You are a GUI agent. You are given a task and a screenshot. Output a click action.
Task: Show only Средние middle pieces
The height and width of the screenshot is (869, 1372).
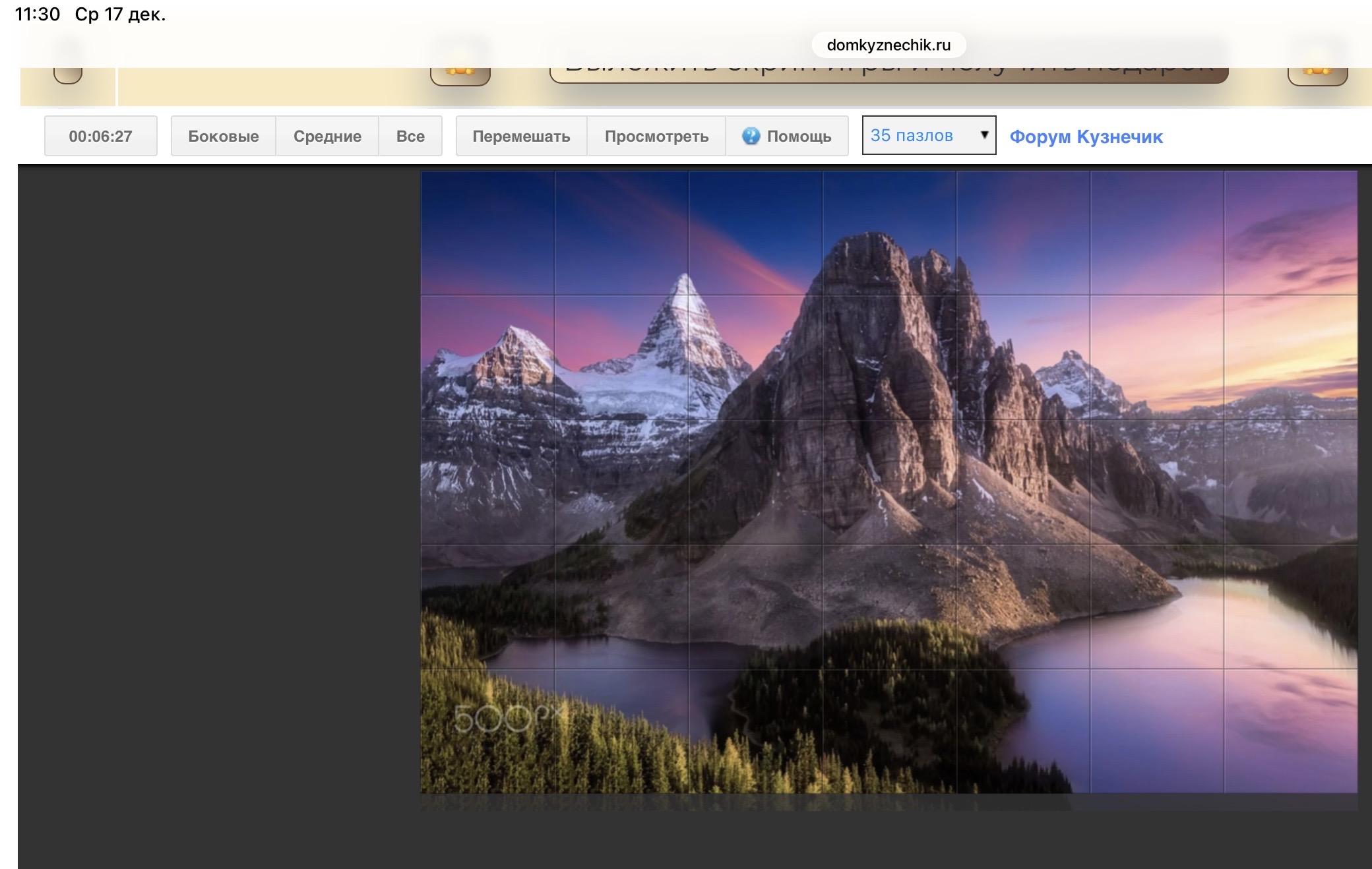[x=327, y=136]
